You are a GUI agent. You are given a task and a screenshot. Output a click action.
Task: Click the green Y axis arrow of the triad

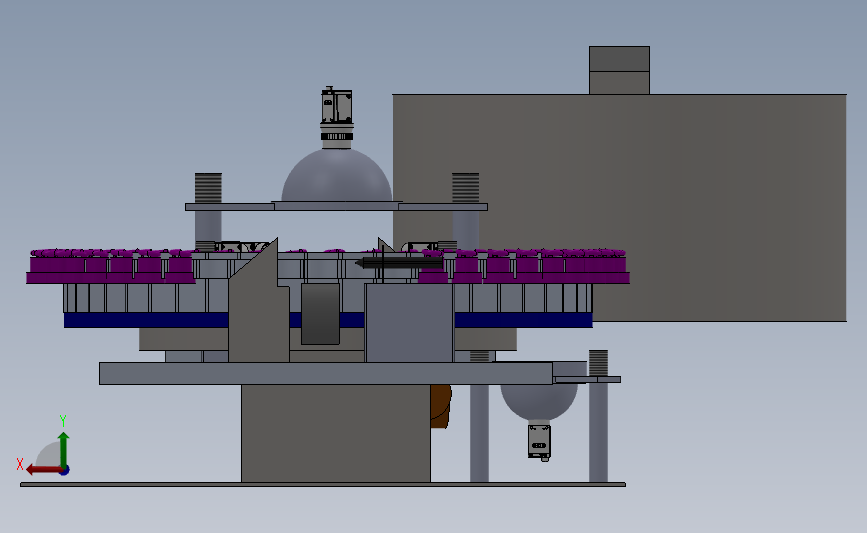coord(64,449)
